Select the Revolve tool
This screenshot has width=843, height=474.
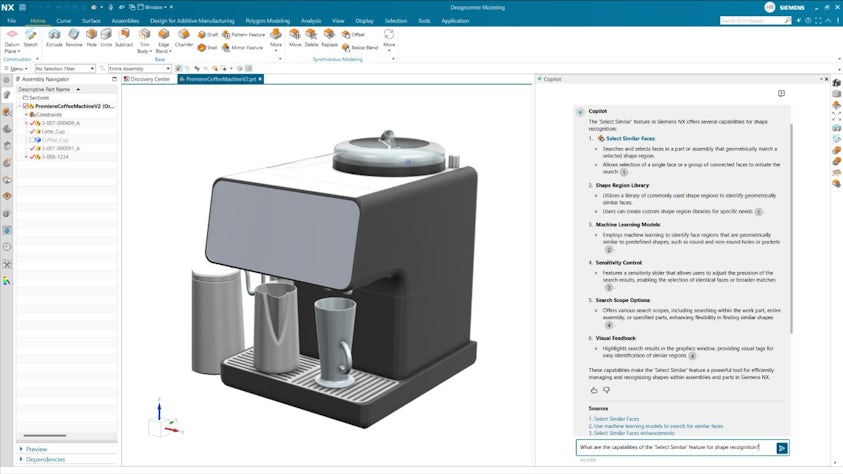click(x=74, y=38)
